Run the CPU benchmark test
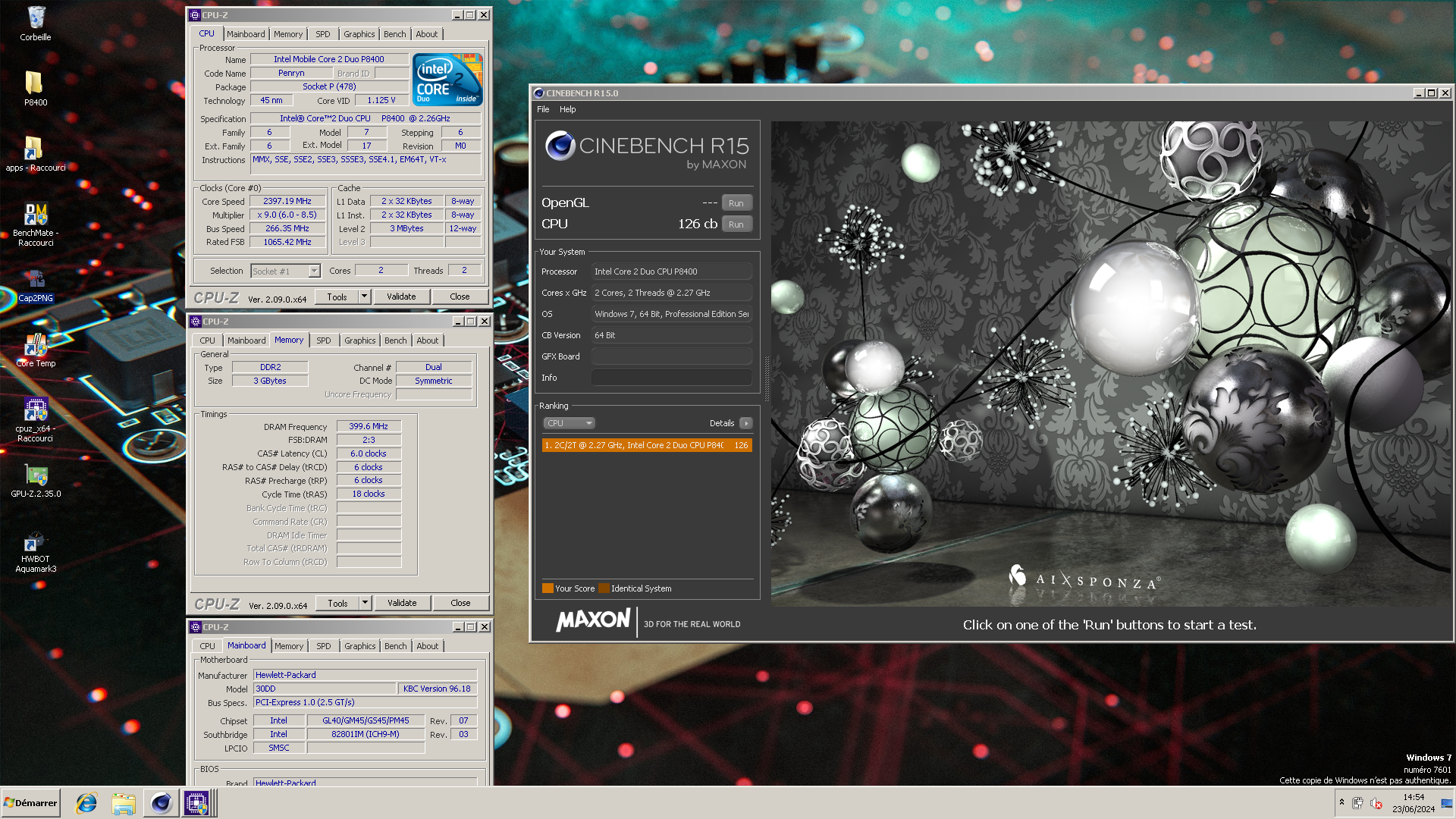 [x=736, y=224]
